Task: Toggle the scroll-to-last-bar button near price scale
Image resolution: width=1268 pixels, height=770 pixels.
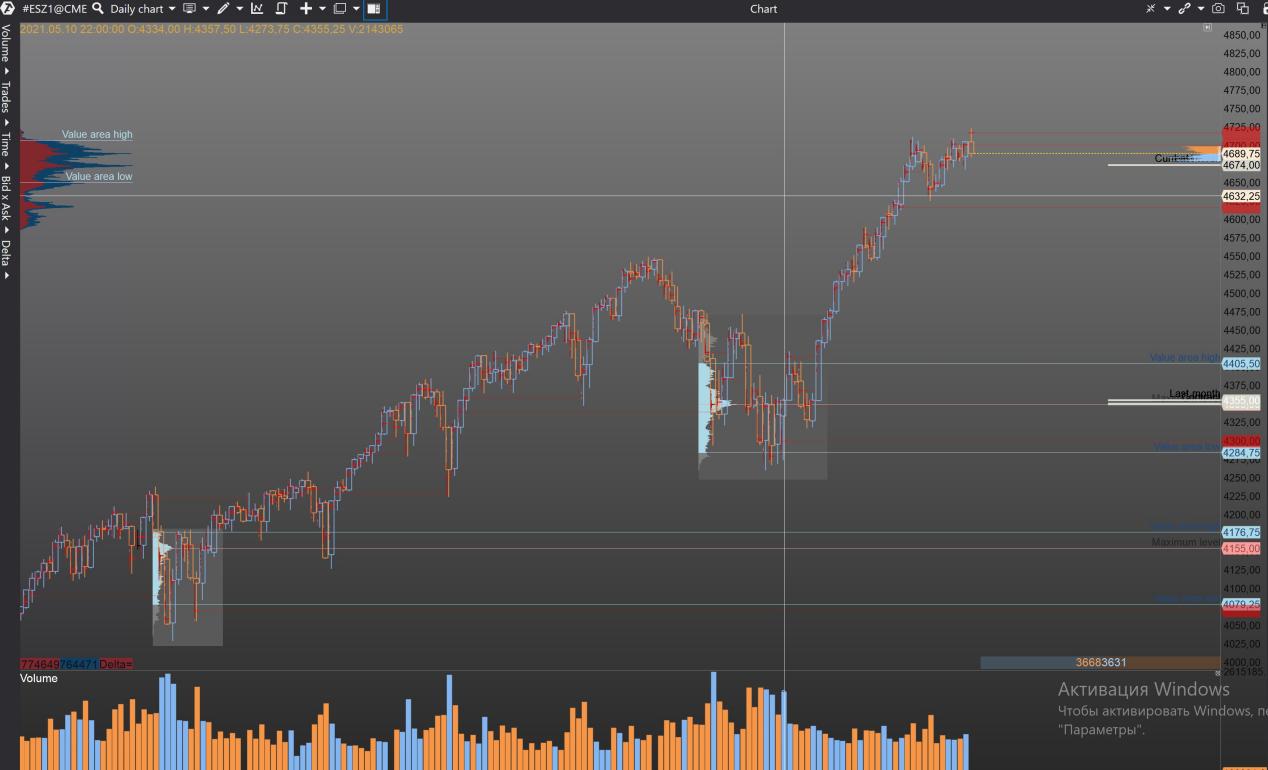Action: tap(1207, 28)
